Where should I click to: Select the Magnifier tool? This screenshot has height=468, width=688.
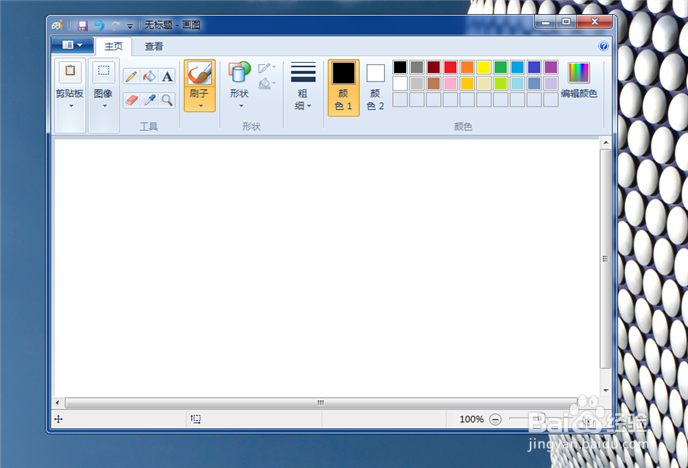(x=167, y=100)
